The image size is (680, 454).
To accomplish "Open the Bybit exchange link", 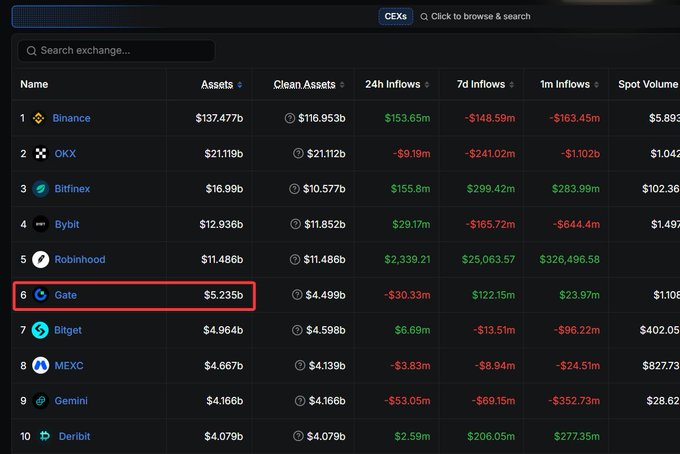I will click(x=67, y=224).
